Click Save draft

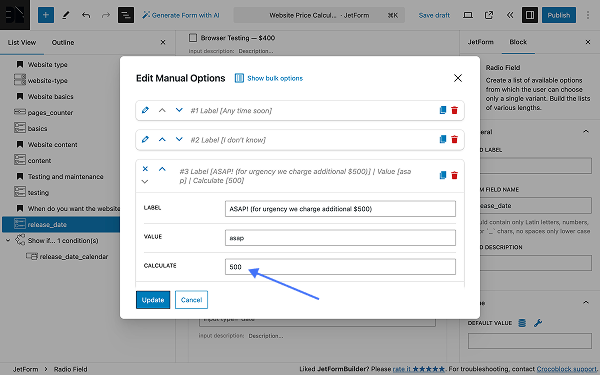[434, 15]
